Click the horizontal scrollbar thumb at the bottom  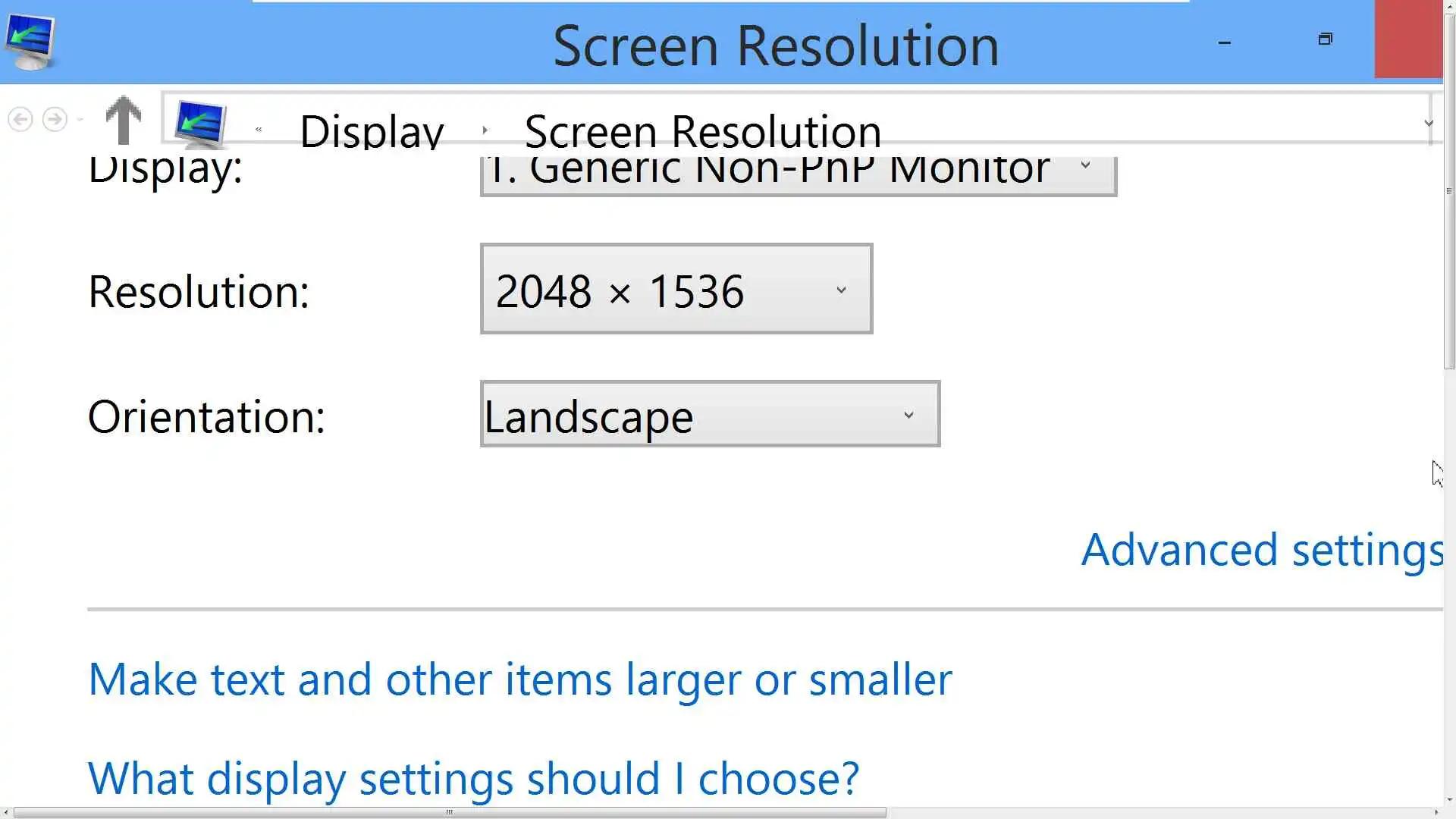coord(449,812)
